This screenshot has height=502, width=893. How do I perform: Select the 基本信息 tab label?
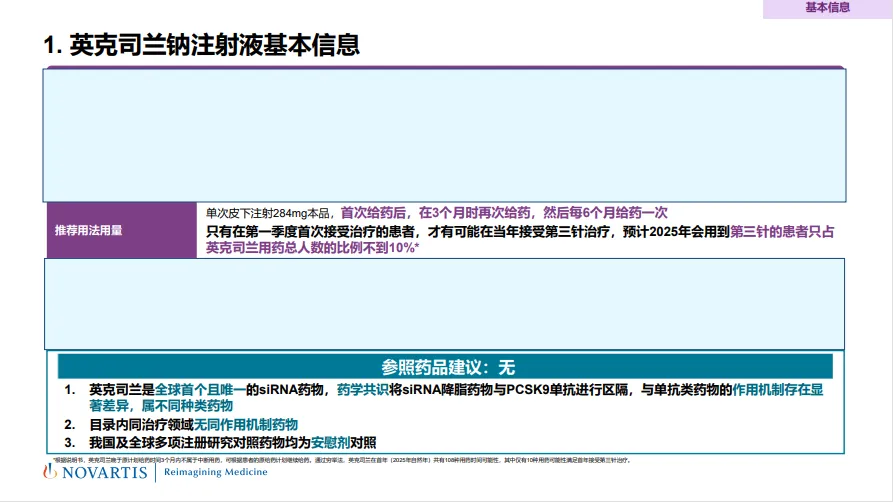pos(827,8)
